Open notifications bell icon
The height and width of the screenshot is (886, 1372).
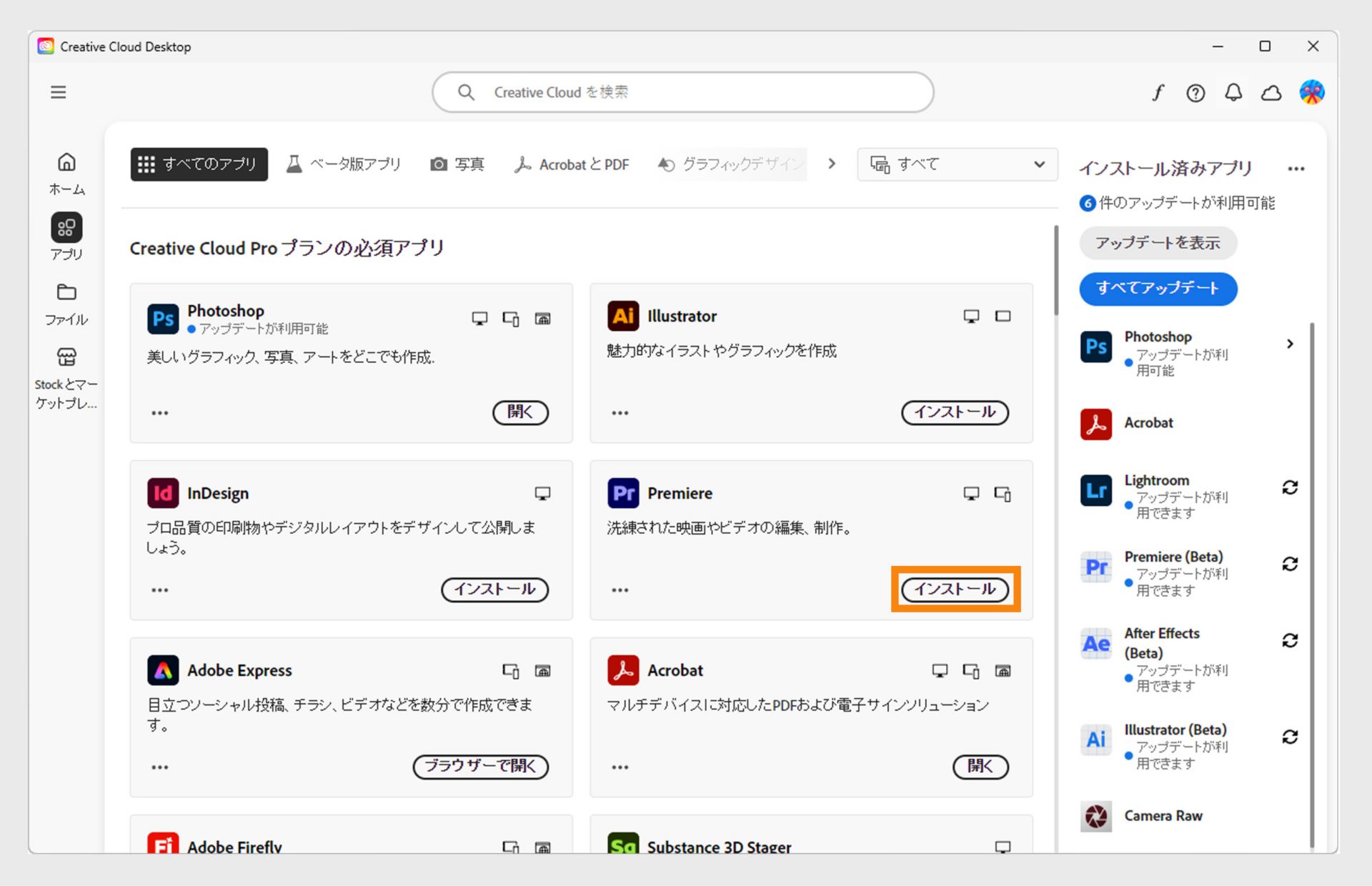(x=1233, y=92)
